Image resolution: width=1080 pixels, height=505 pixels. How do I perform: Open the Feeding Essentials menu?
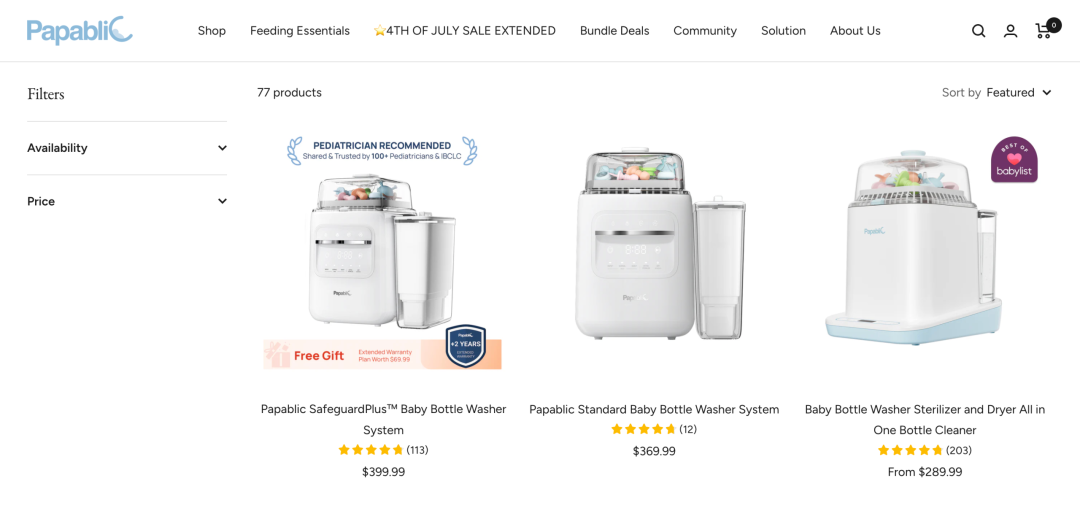300,31
